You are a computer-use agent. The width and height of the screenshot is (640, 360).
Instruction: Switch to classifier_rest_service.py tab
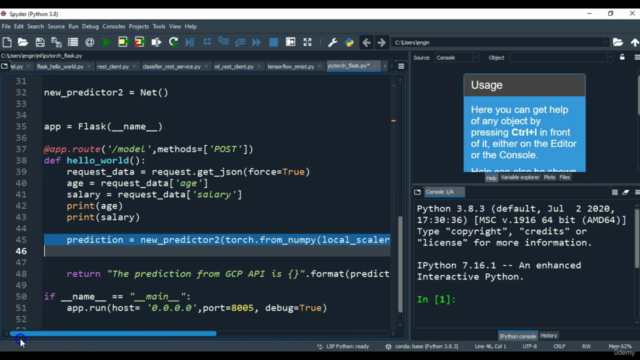click(172, 67)
